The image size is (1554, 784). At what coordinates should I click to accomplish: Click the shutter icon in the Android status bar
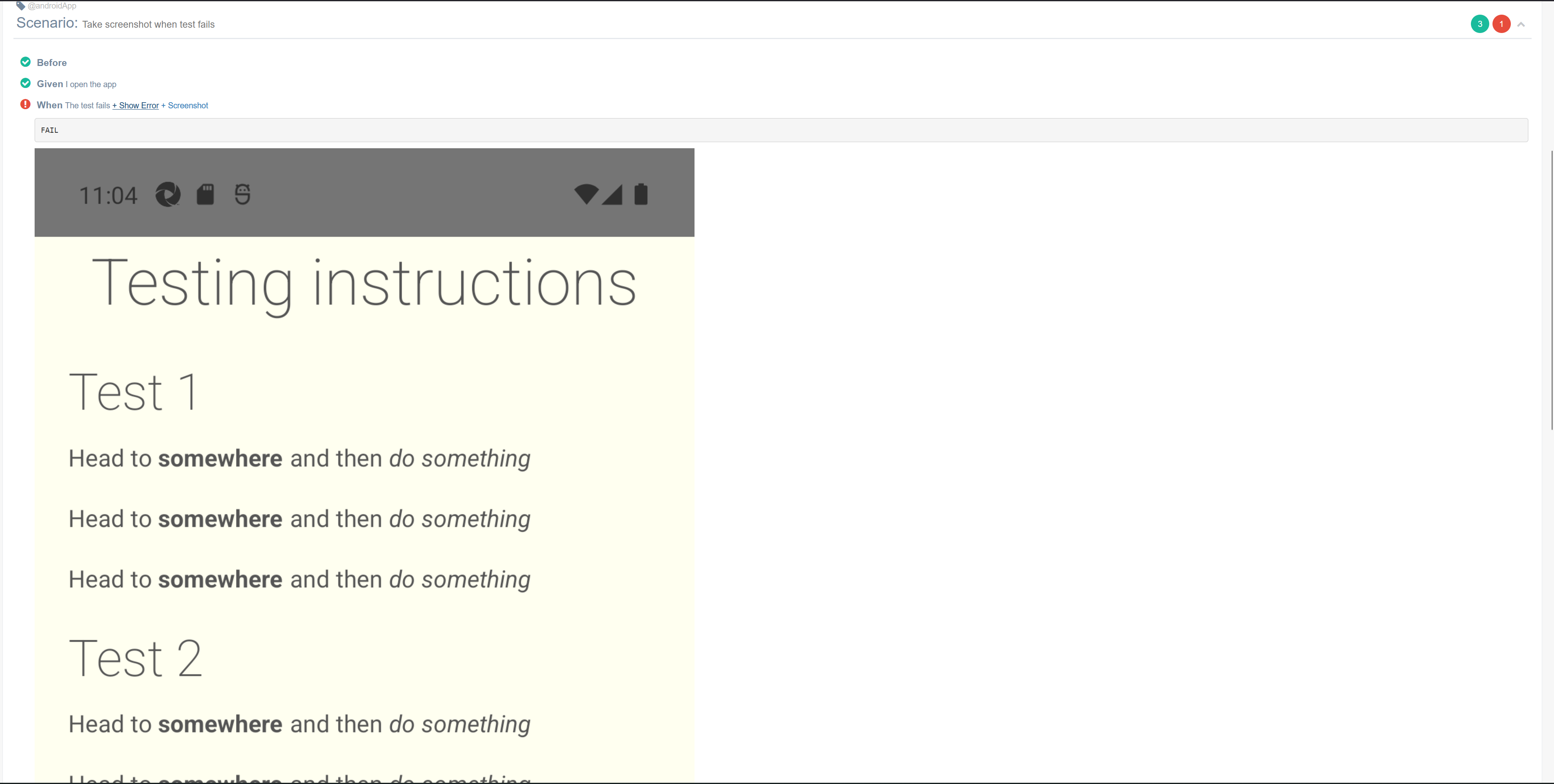(x=168, y=194)
